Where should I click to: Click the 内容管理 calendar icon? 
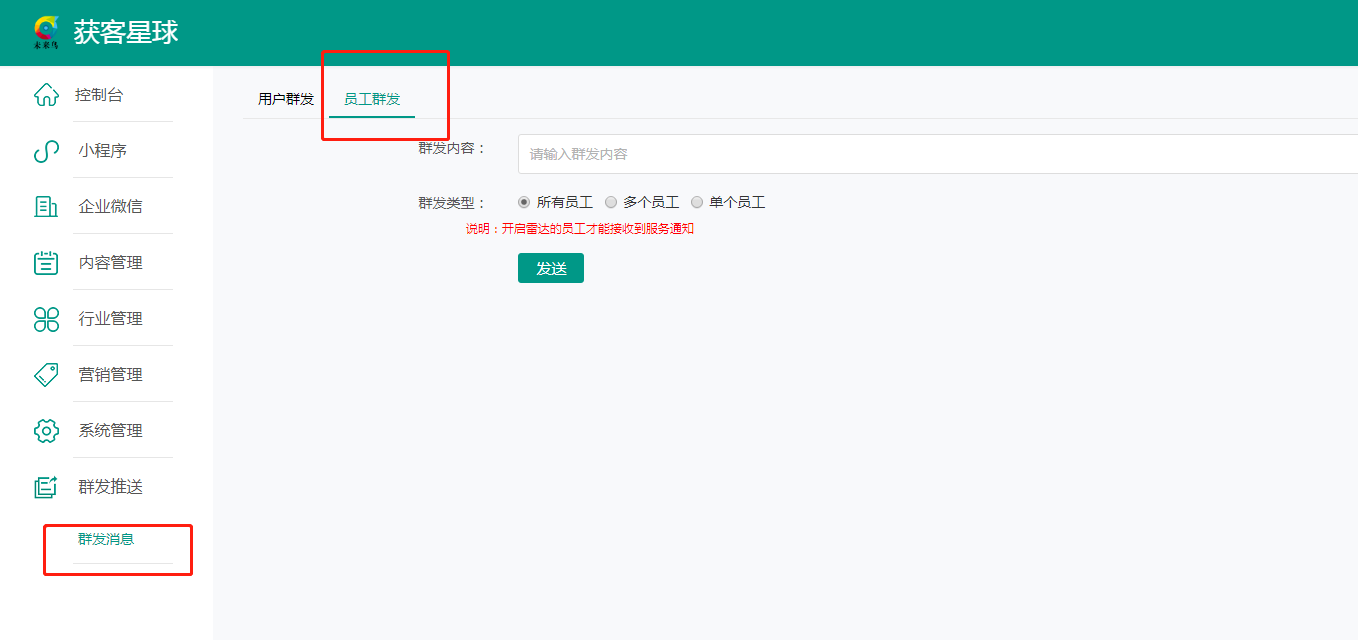pos(46,263)
